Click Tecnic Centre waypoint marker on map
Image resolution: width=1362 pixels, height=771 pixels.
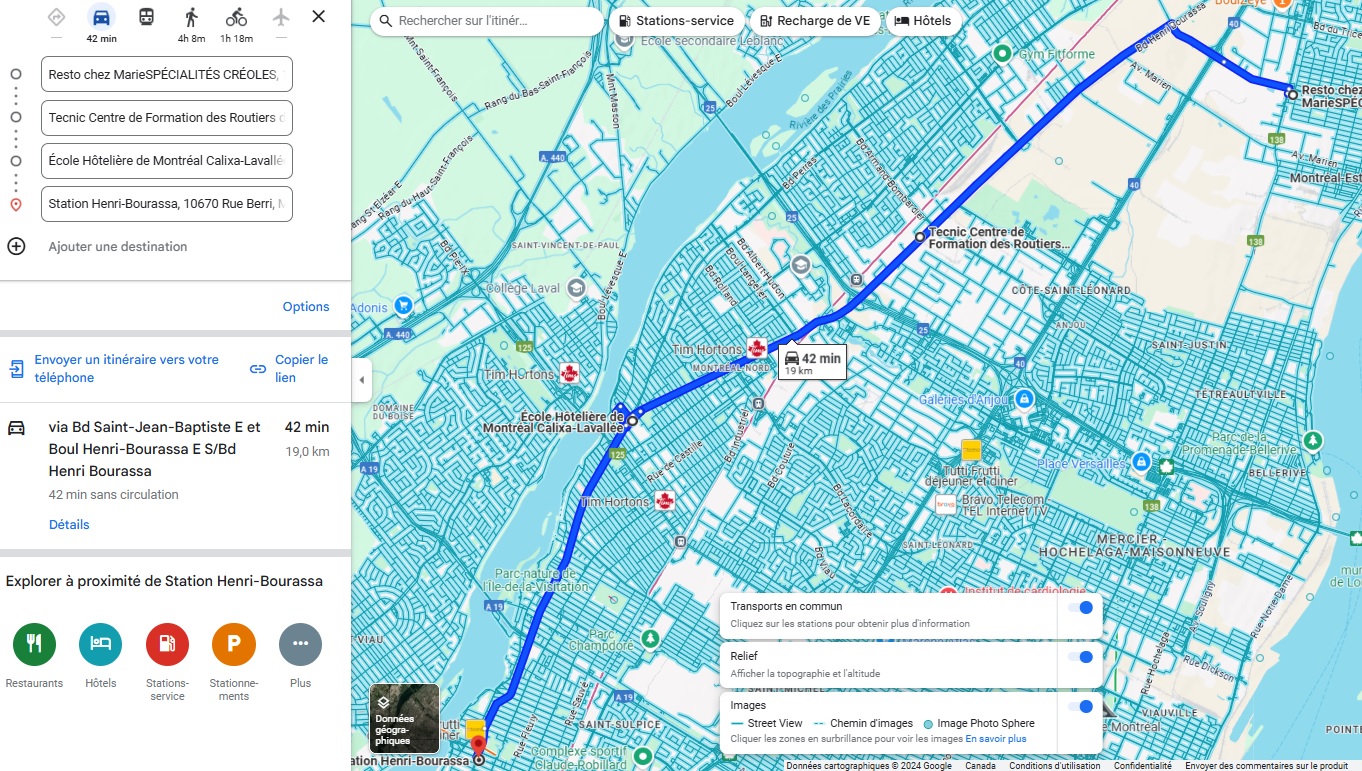pyautogui.click(x=920, y=237)
